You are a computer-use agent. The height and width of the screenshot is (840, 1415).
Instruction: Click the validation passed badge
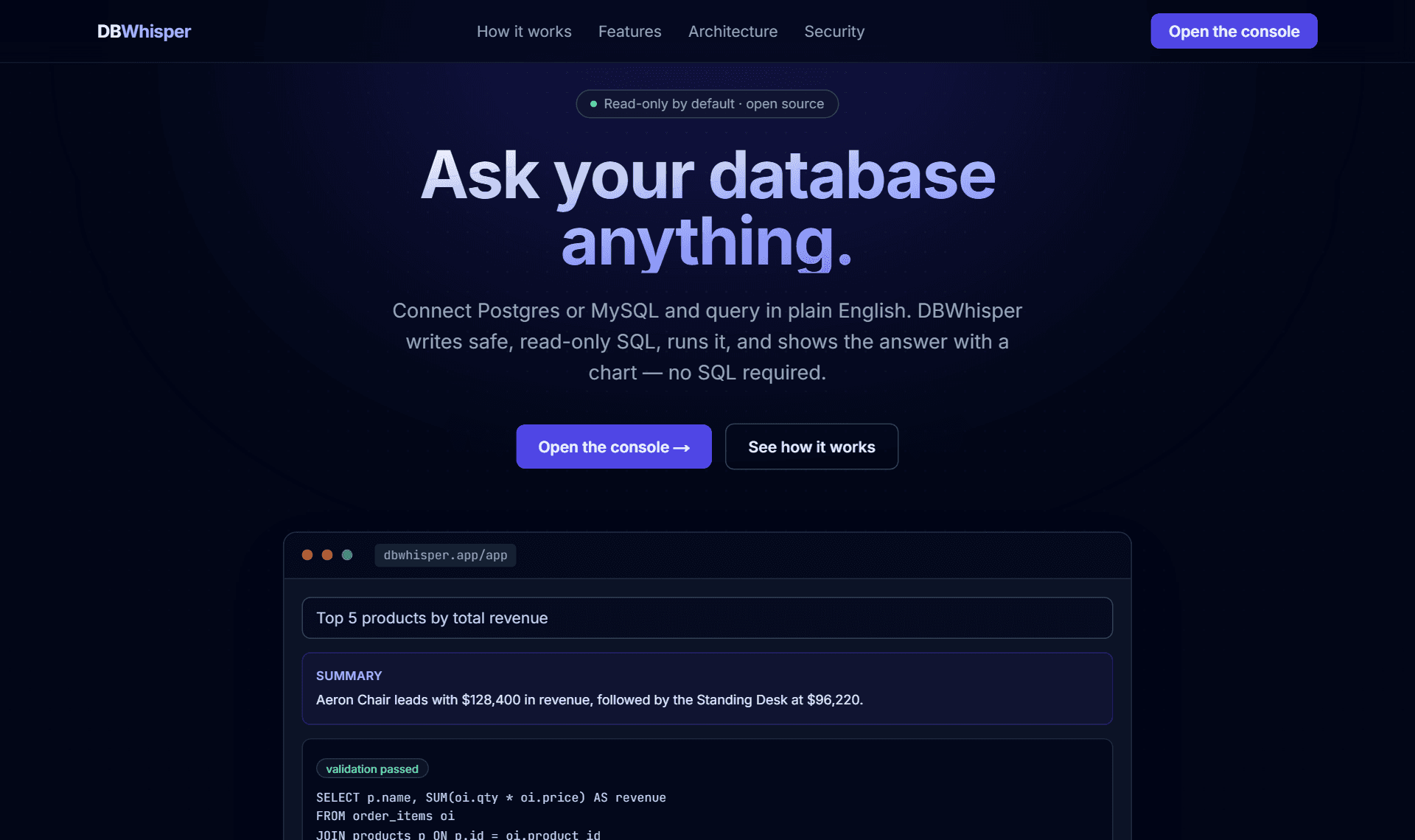[372, 769]
